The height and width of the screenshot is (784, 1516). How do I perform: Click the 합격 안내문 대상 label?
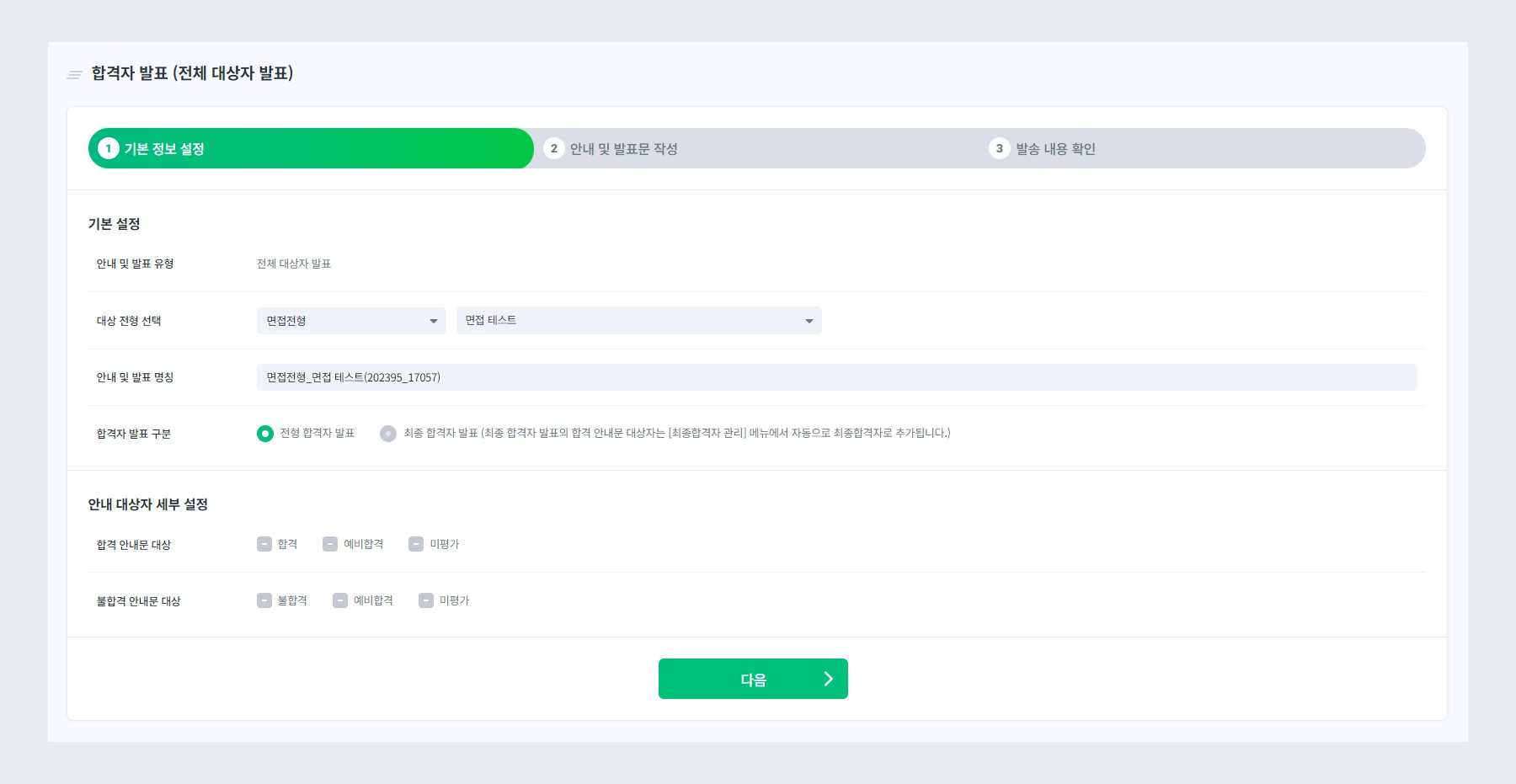pos(134,545)
